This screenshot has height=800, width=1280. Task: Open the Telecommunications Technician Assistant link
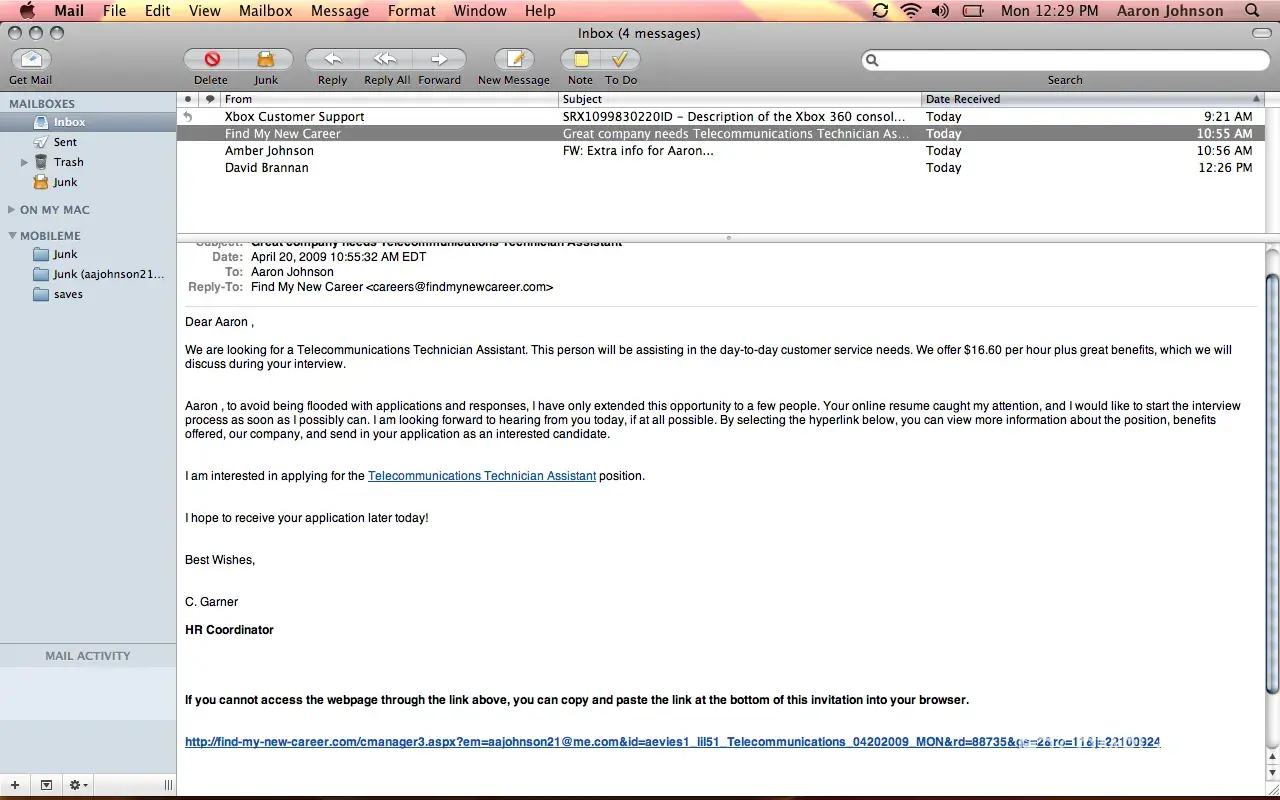point(482,476)
